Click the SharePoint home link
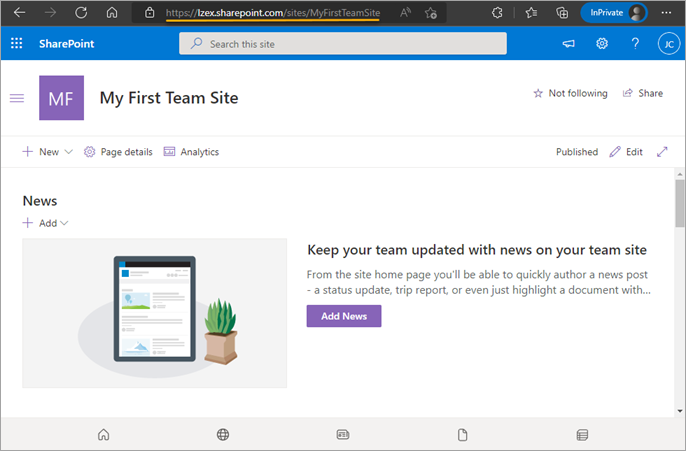The width and height of the screenshot is (686, 451). (x=66, y=44)
